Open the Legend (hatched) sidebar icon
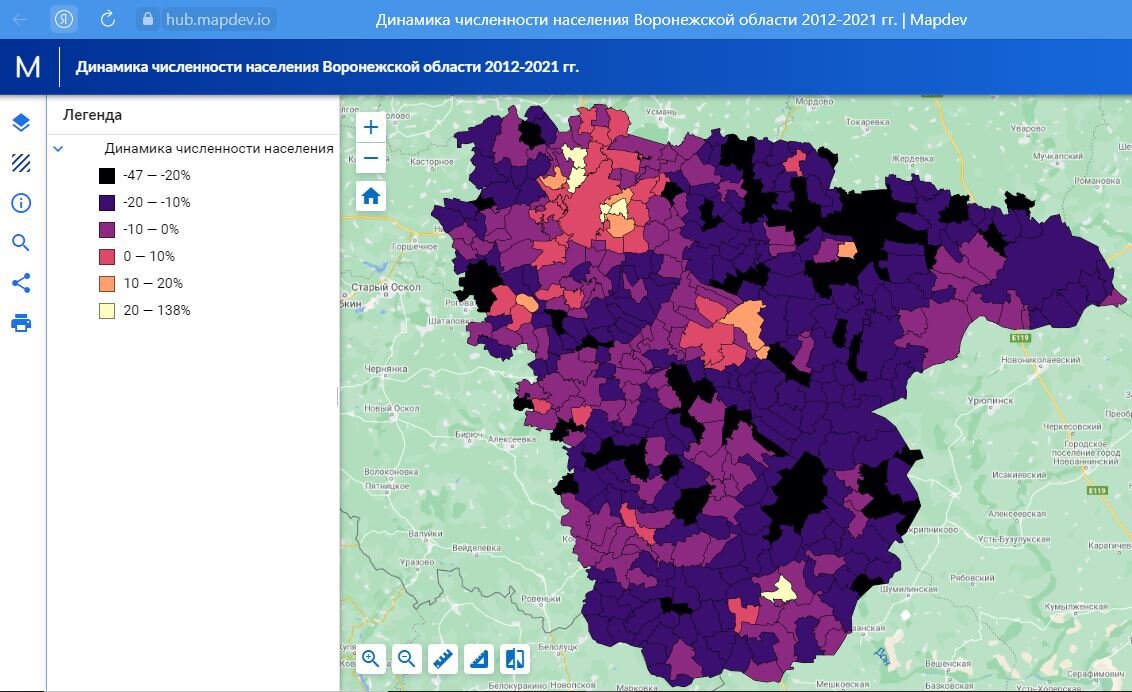The width and height of the screenshot is (1132, 692). tap(21, 163)
